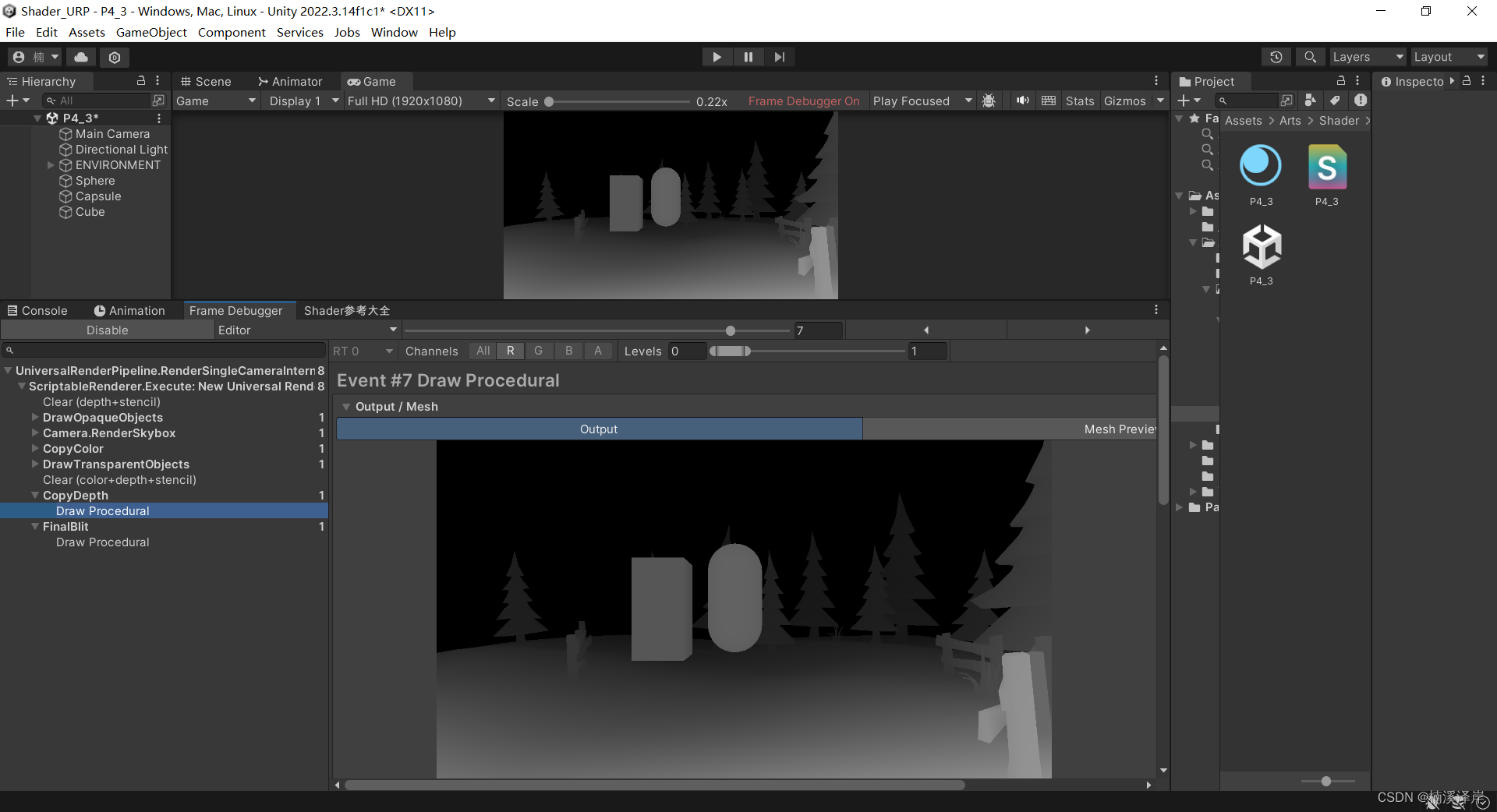
Task: Open the Component menu
Action: point(232,32)
